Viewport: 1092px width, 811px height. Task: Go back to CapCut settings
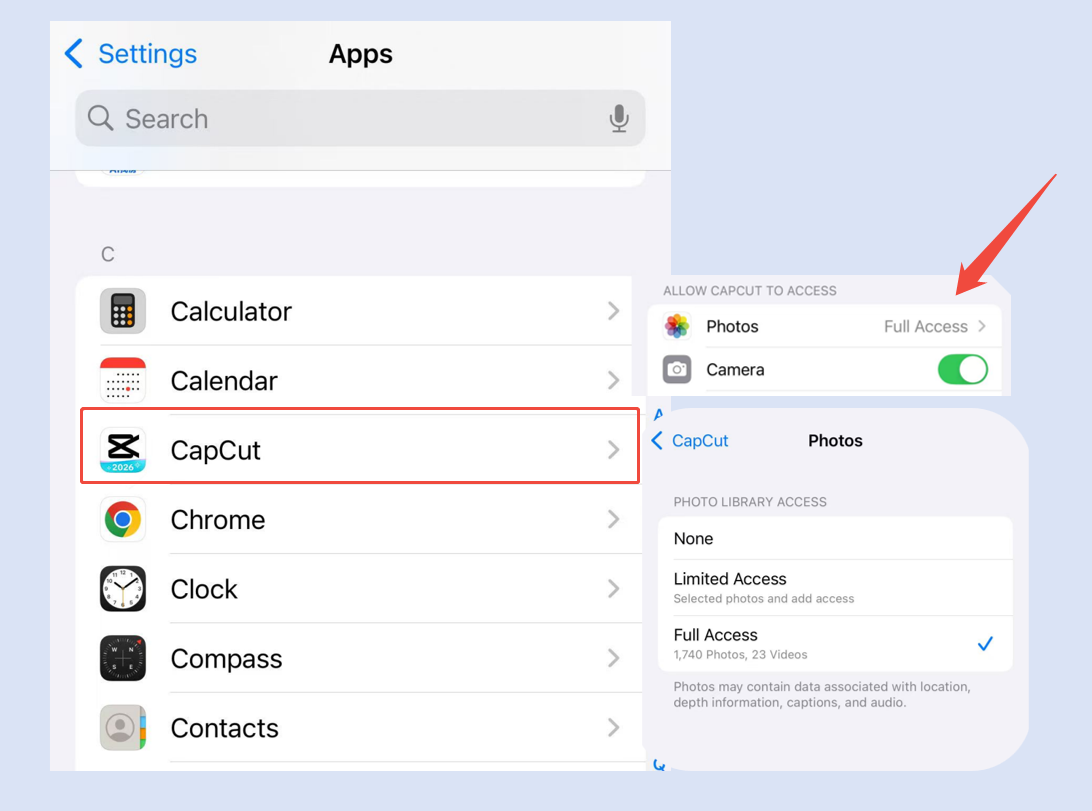pyautogui.click(x=690, y=441)
